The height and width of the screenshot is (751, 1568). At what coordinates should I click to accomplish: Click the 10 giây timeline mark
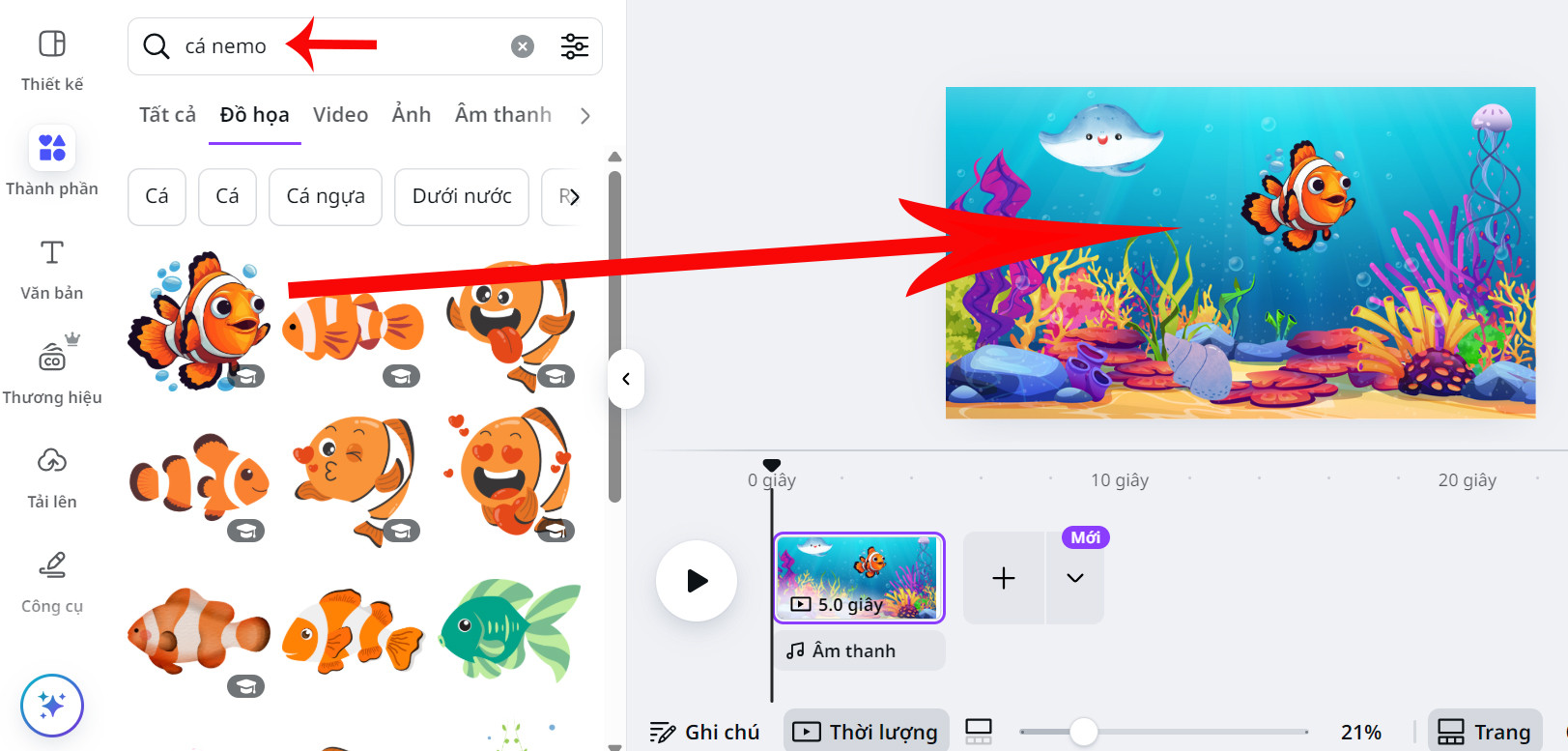pos(1120,480)
